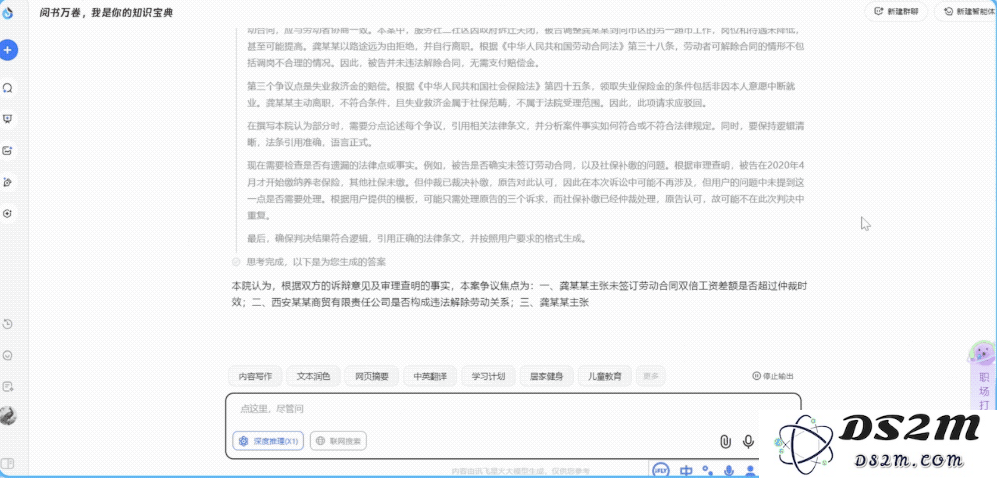The image size is (997, 478).
Task: Select the 网页摘要 shortcut
Action: pos(372,376)
